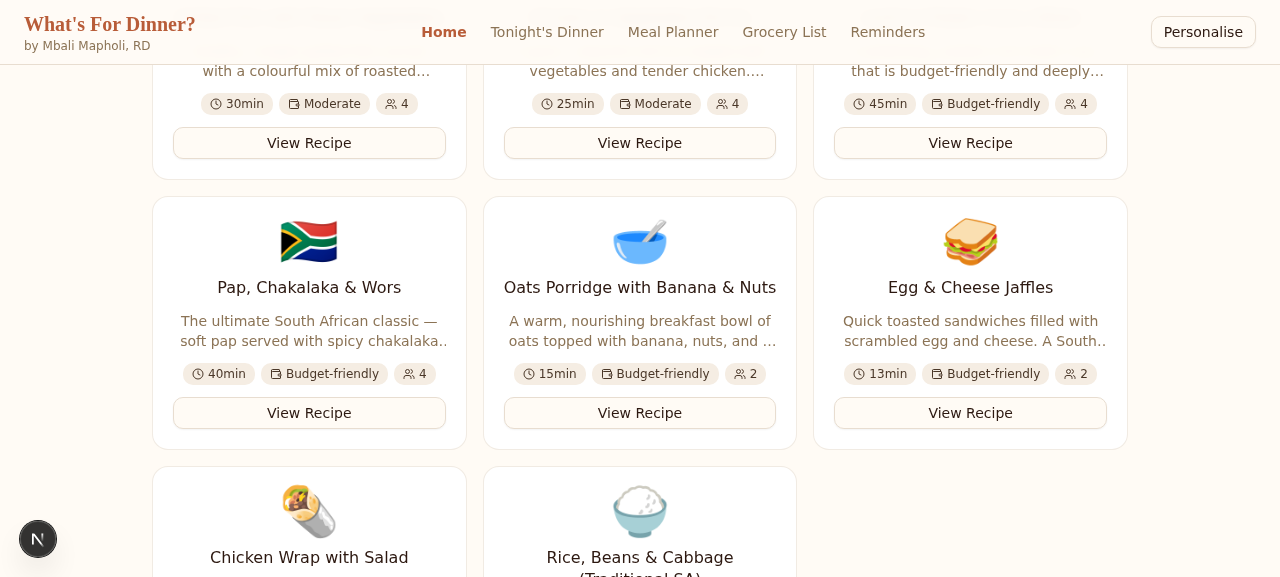Click the 40min clock badge on Pap recipe
Screen dimensions: 1280x577
pos(219,374)
